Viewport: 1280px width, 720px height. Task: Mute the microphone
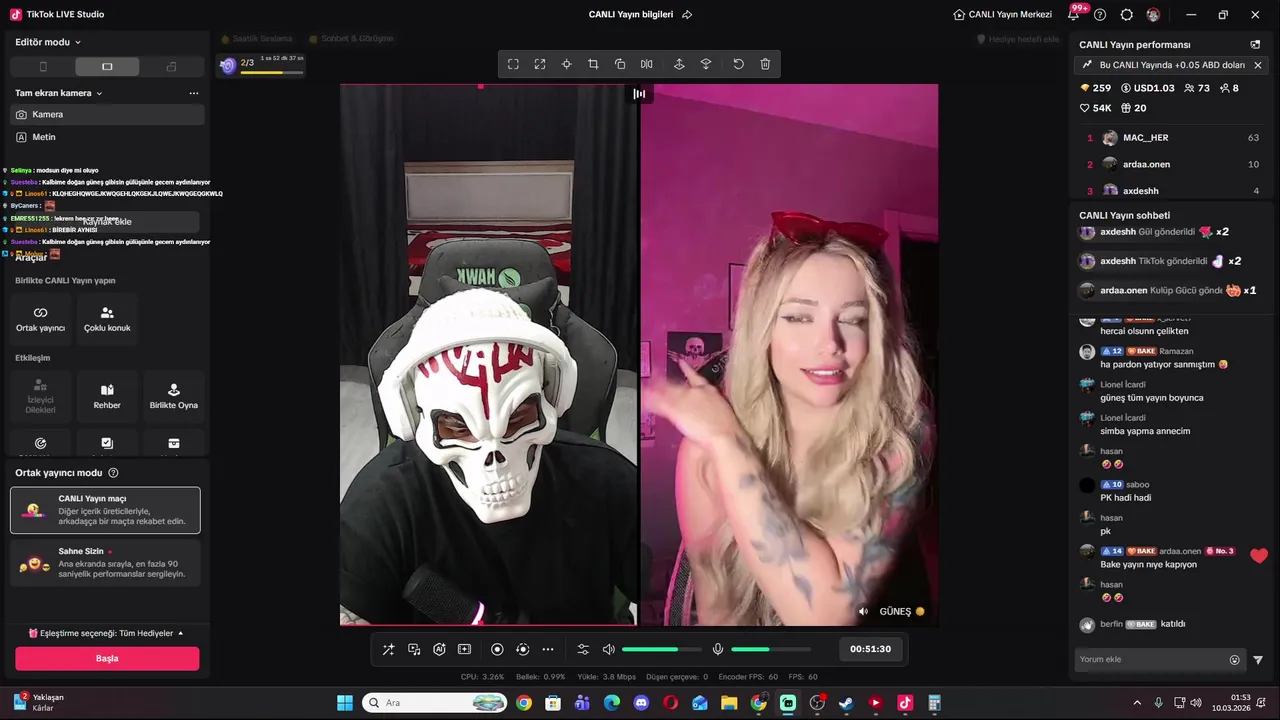(x=717, y=649)
